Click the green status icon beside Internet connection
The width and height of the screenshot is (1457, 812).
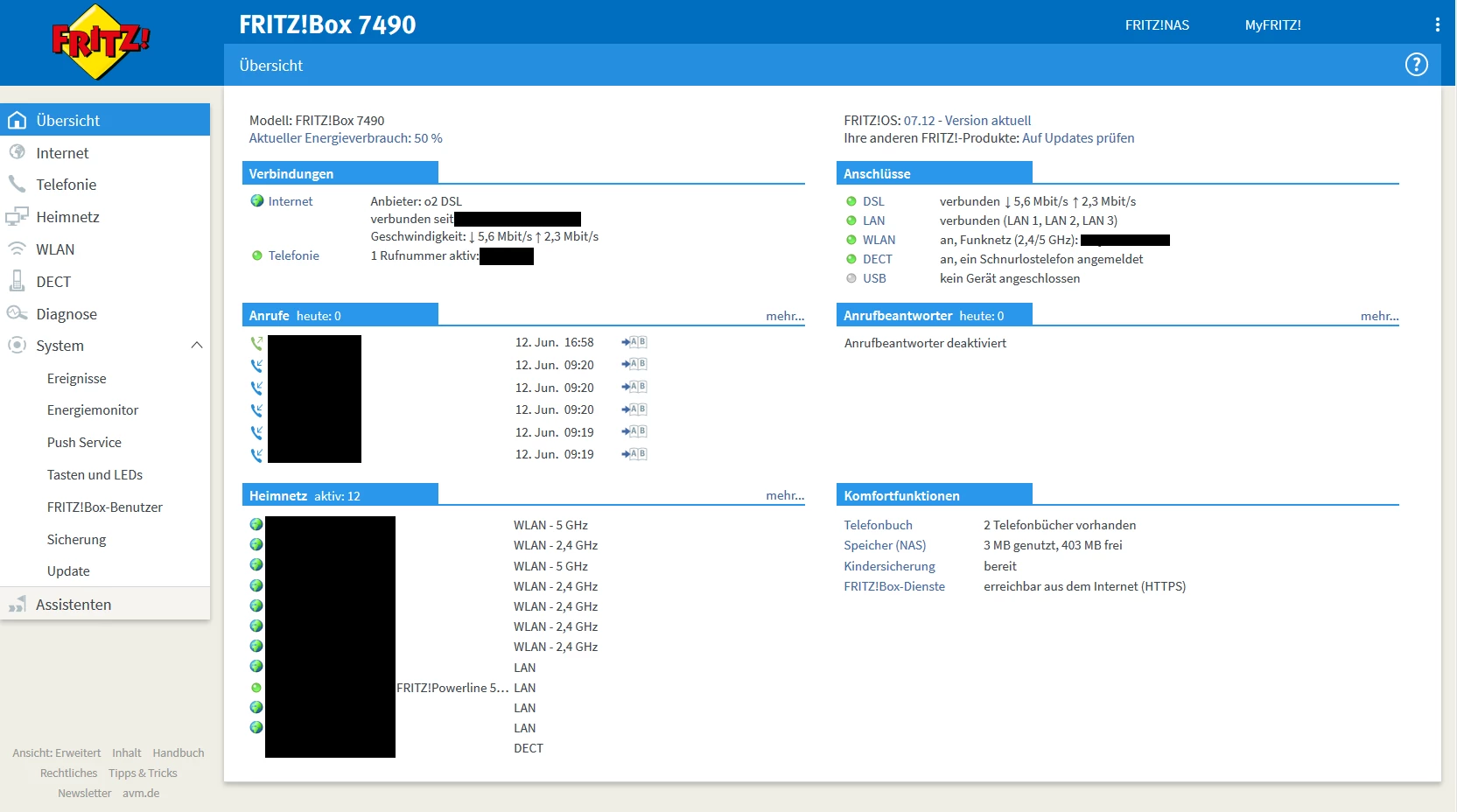click(257, 200)
